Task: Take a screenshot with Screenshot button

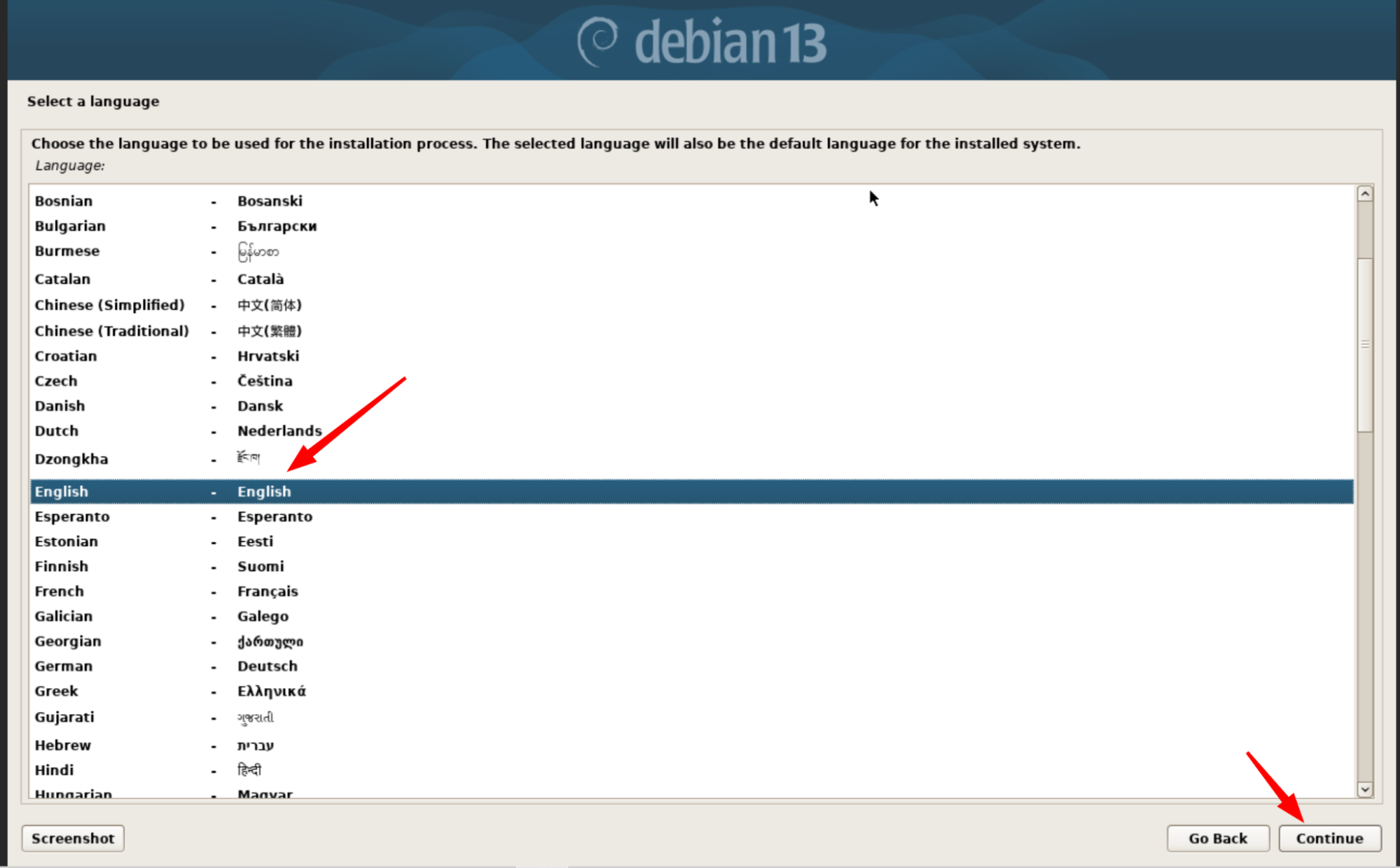Action: click(x=73, y=838)
